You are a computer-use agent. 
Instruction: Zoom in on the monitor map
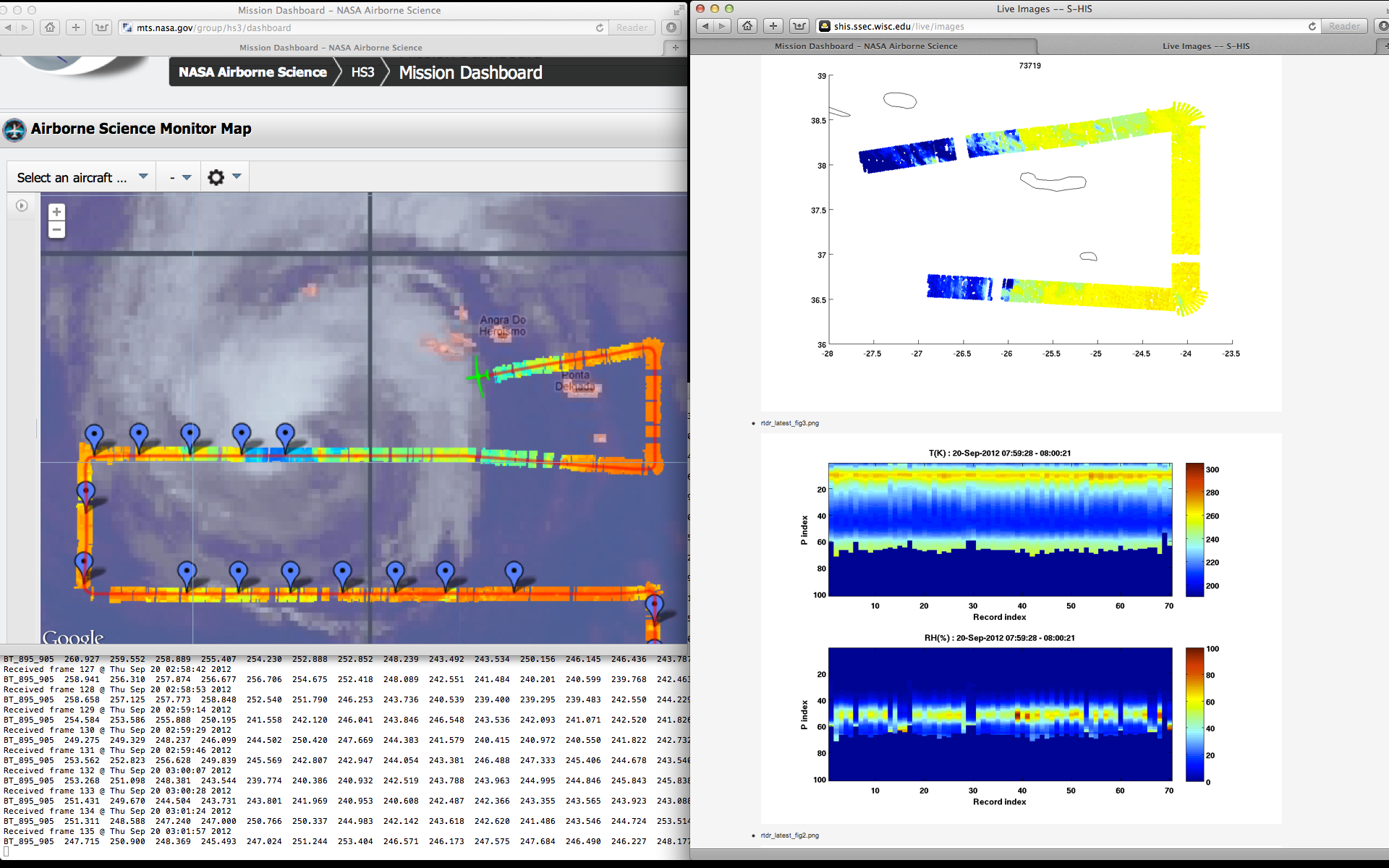pos(56,212)
